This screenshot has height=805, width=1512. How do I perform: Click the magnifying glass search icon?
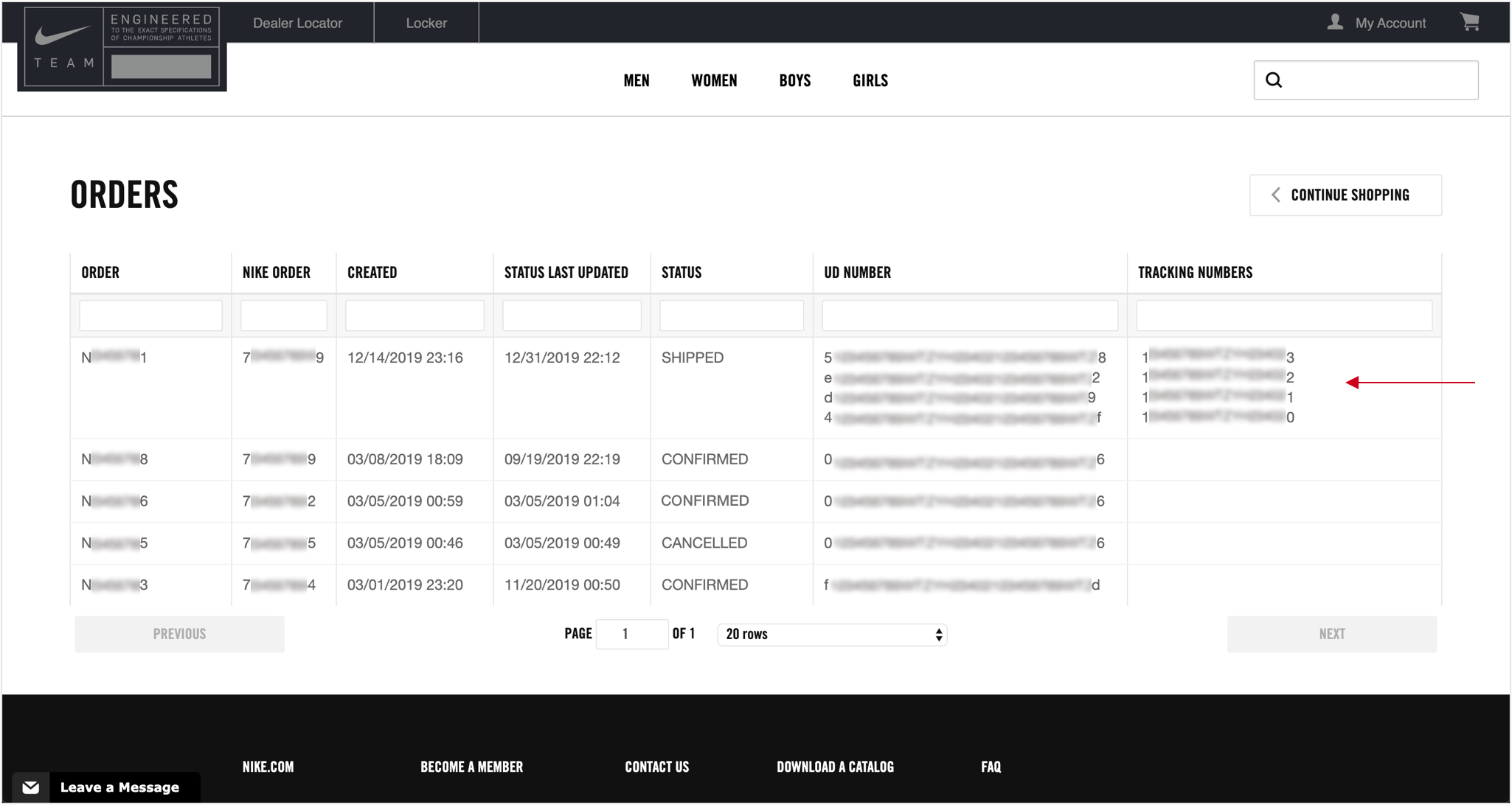coord(1274,79)
